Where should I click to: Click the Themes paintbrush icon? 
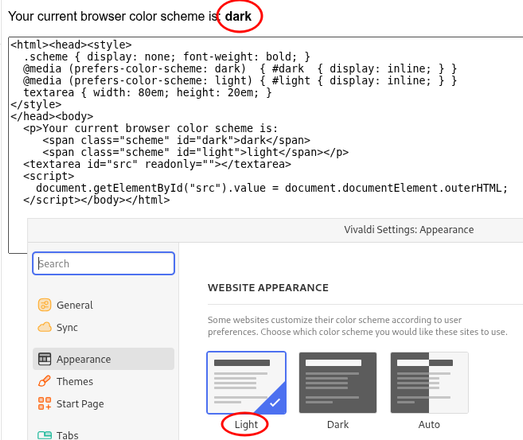pos(44,381)
